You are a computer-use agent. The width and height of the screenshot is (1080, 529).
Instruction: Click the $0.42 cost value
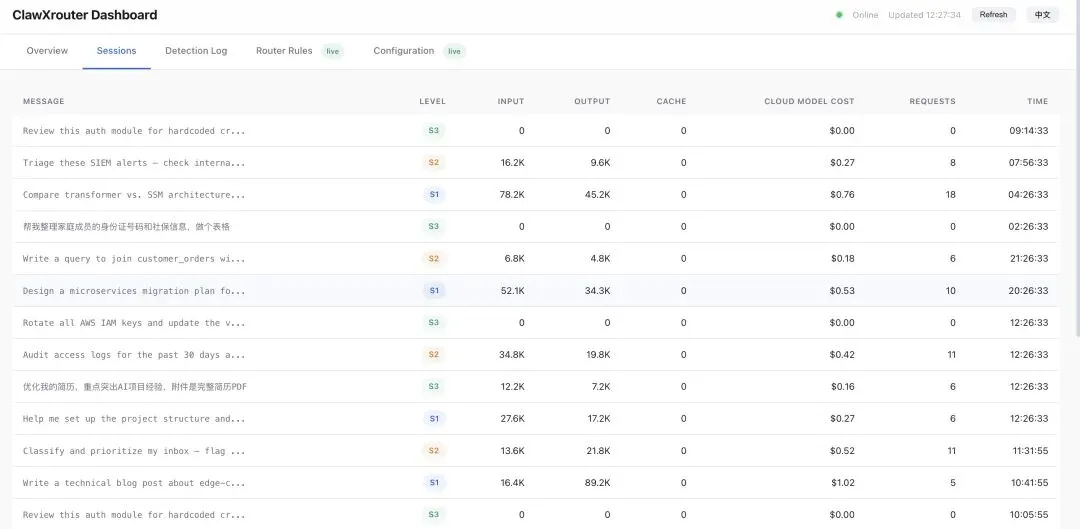point(842,355)
